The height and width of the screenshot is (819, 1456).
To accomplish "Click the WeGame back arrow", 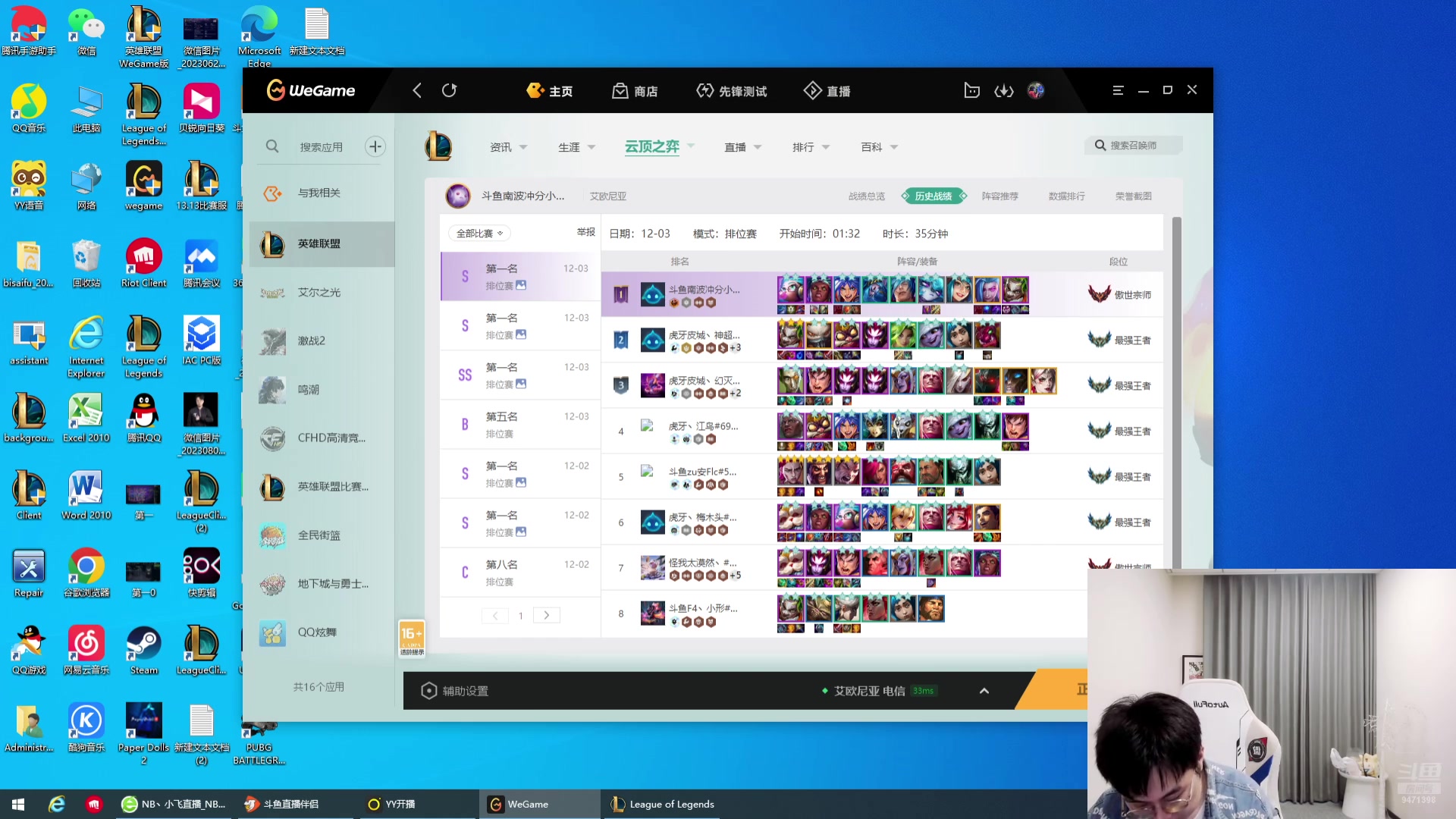I will coord(416,90).
